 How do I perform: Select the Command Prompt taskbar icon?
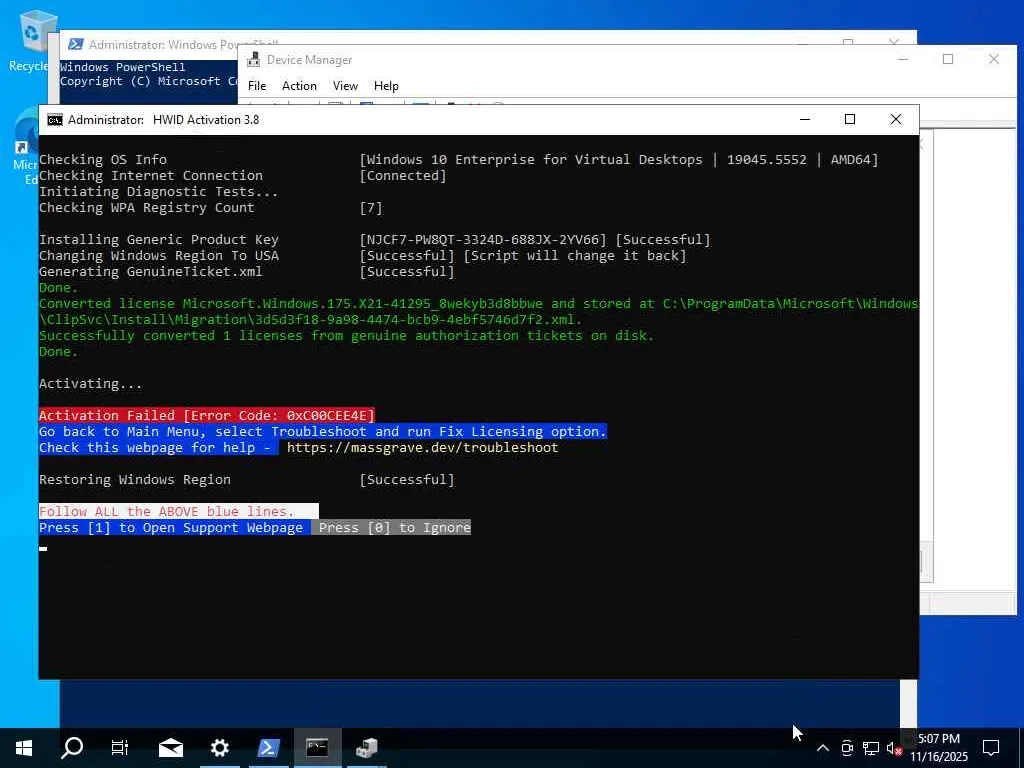coord(317,748)
